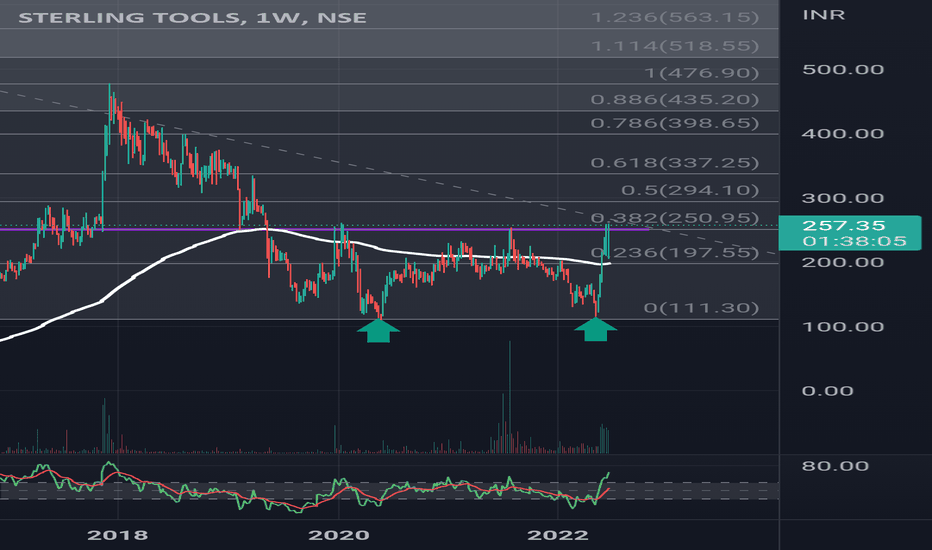
Task: Select the 0.886(435.20) Fibonacci level label
Action: click(x=675, y=99)
